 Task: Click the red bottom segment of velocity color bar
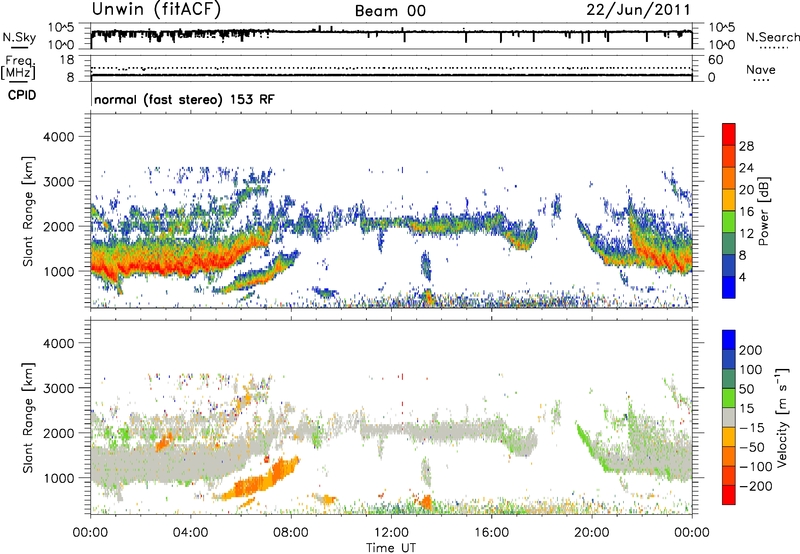click(x=729, y=495)
